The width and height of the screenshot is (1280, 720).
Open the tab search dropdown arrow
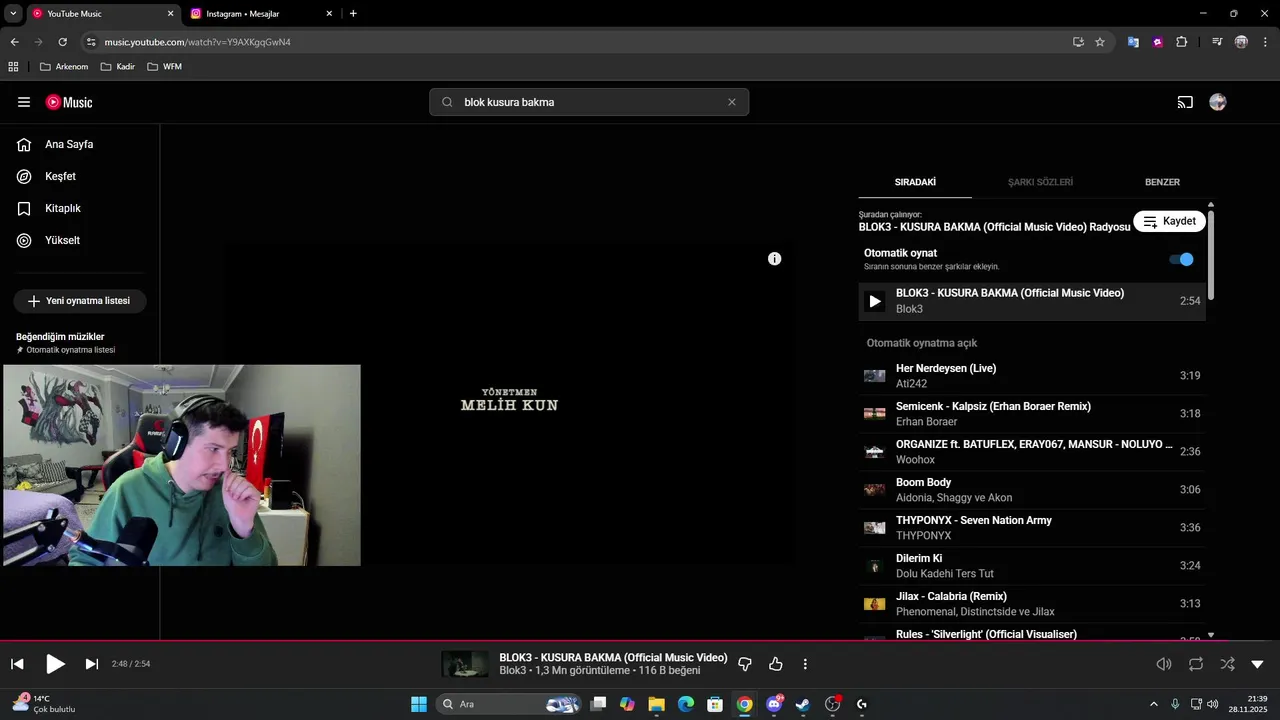[12, 14]
